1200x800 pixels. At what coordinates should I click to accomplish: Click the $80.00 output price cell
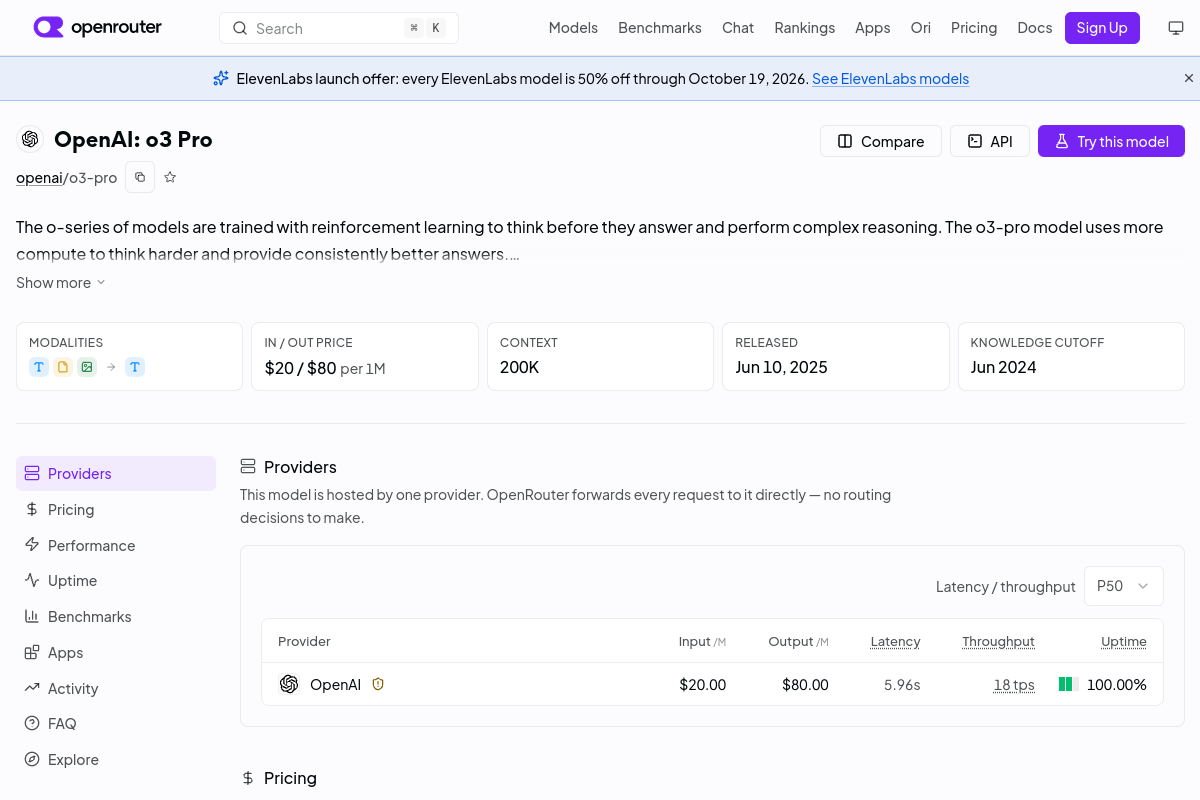click(805, 685)
